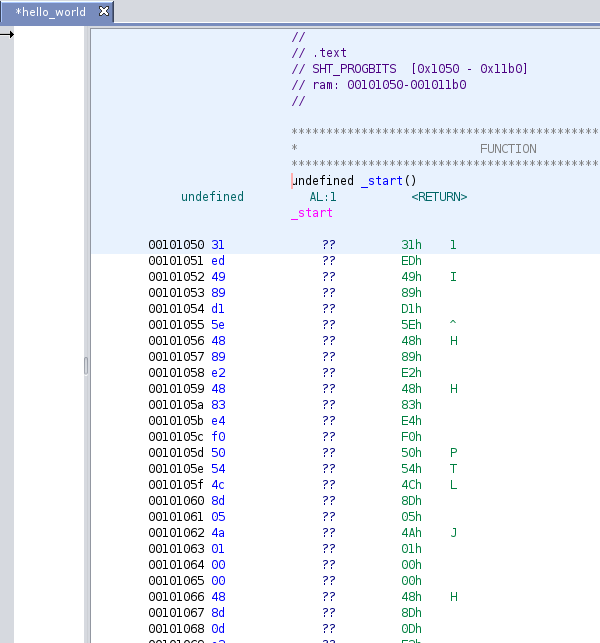Click the <RETURN> parameter name

click(x=439, y=197)
